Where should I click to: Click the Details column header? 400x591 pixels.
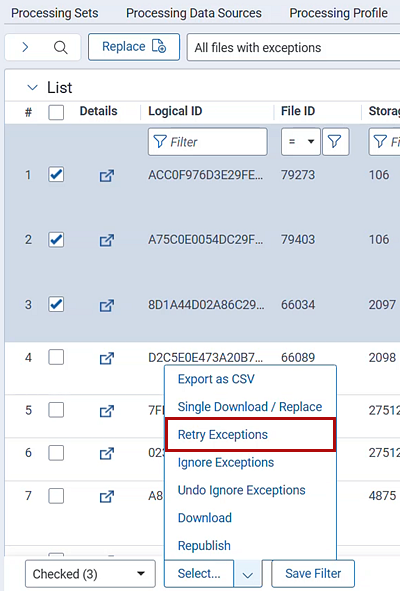98,111
